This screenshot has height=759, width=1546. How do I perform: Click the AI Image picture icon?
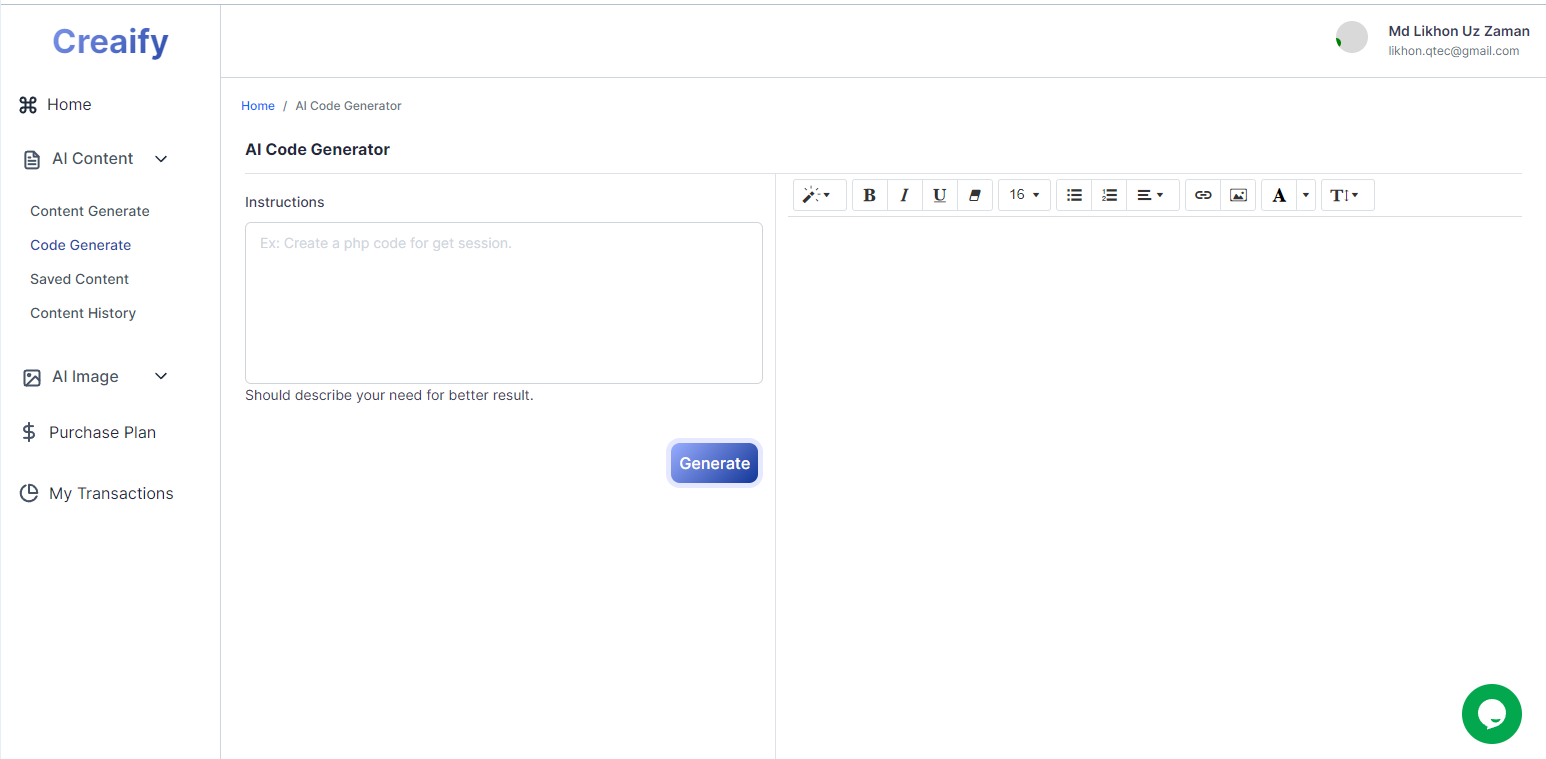(32, 377)
